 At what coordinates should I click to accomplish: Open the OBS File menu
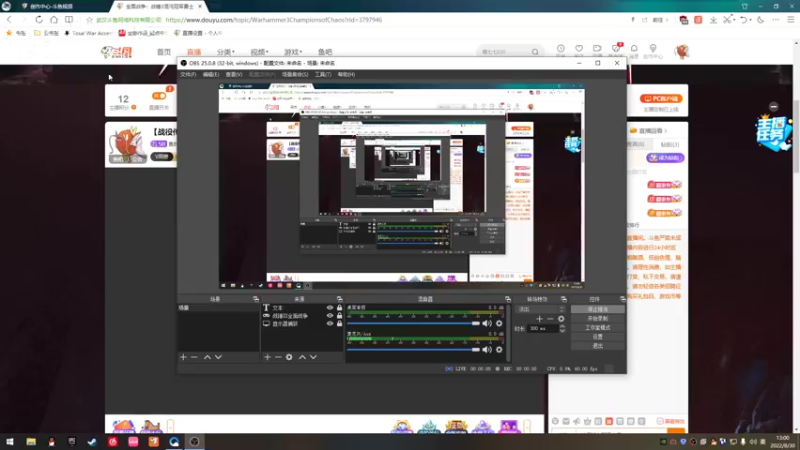(188, 74)
